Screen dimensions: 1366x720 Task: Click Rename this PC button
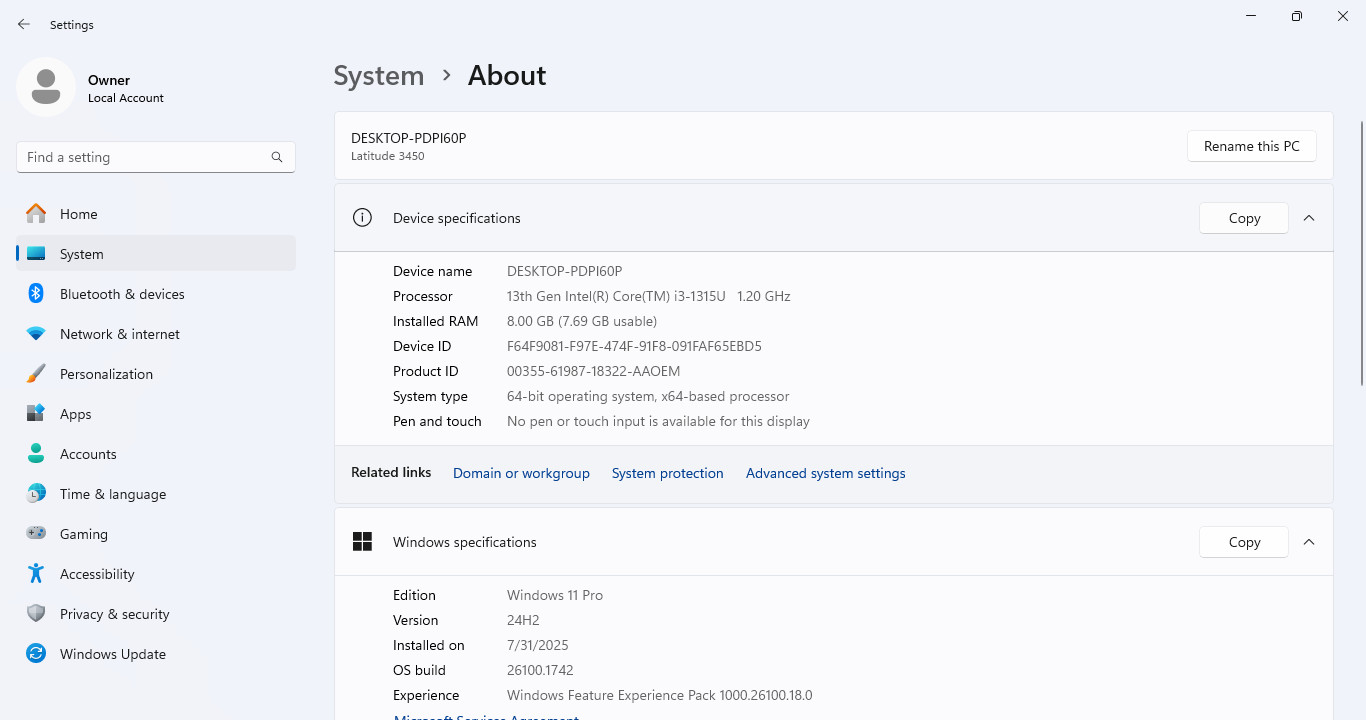[1252, 146]
